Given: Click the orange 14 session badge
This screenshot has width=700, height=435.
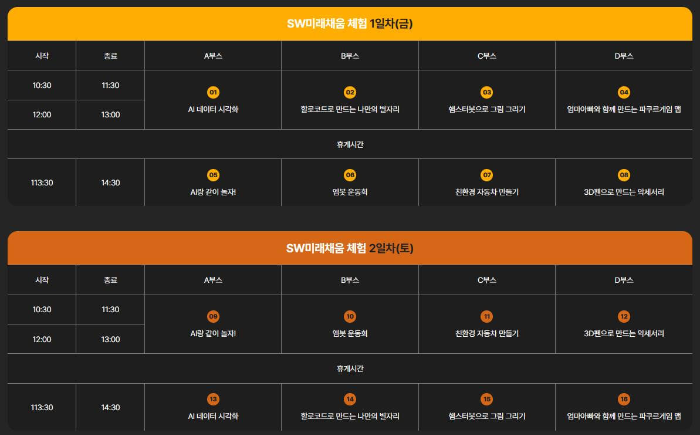Looking at the screenshot, I should point(350,399).
